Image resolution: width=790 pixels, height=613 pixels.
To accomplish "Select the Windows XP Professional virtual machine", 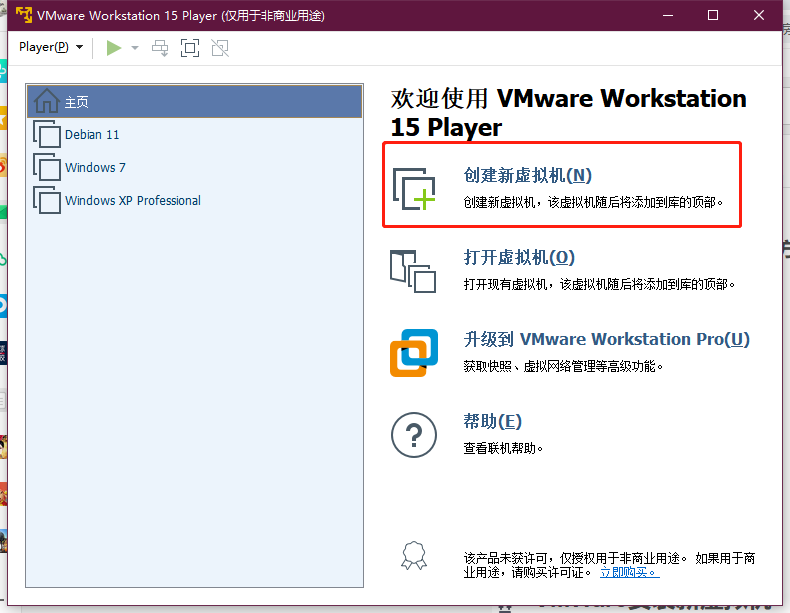I will point(194,200).
